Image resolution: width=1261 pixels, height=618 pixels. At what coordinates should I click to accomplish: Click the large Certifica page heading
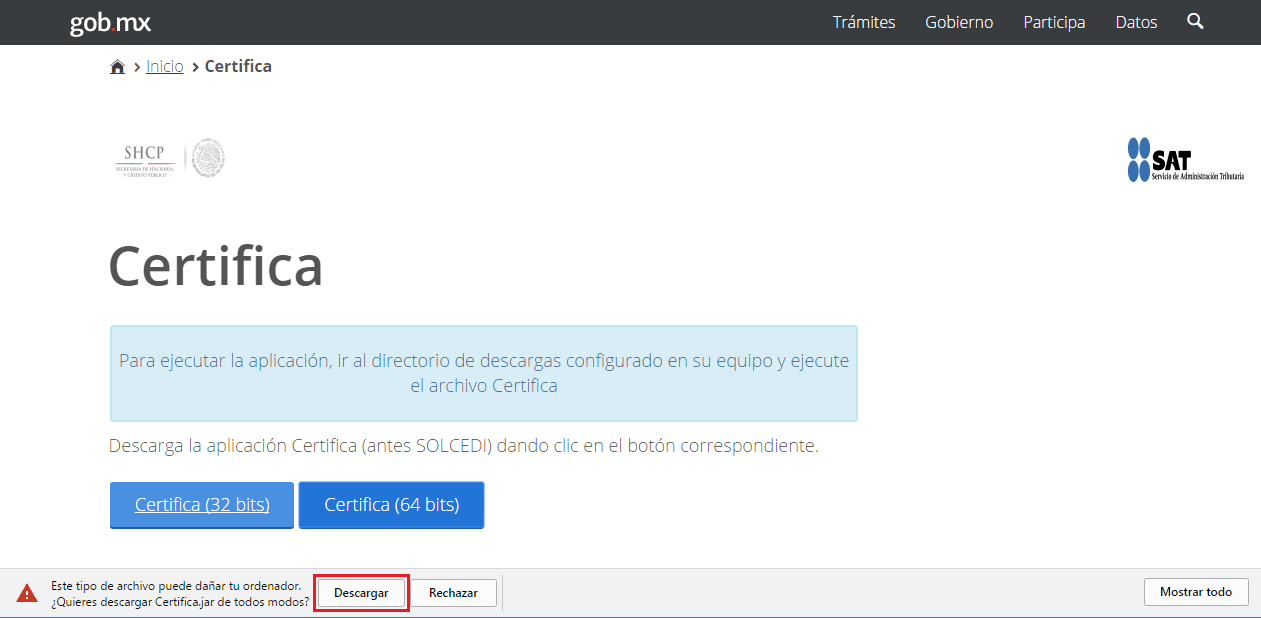216,266
